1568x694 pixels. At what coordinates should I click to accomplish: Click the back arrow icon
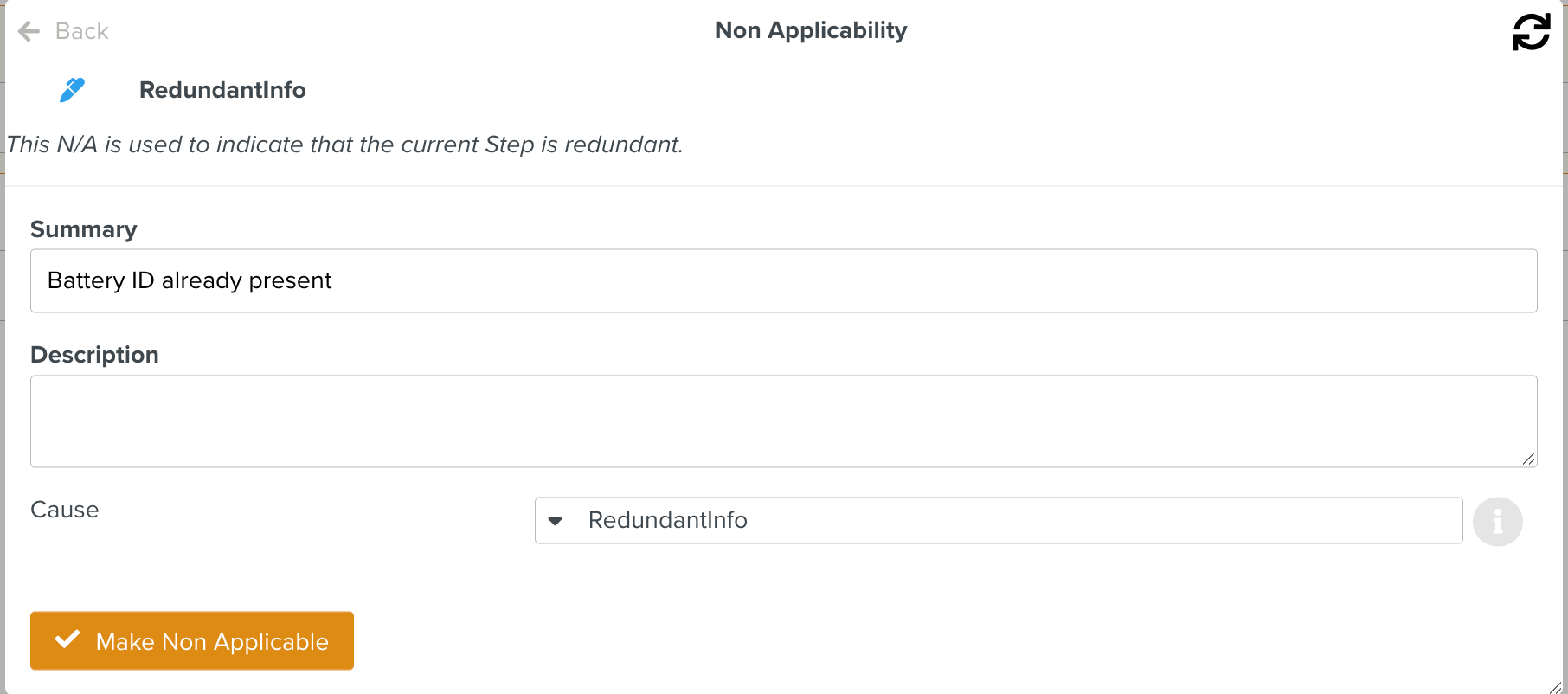click(29, 32)
